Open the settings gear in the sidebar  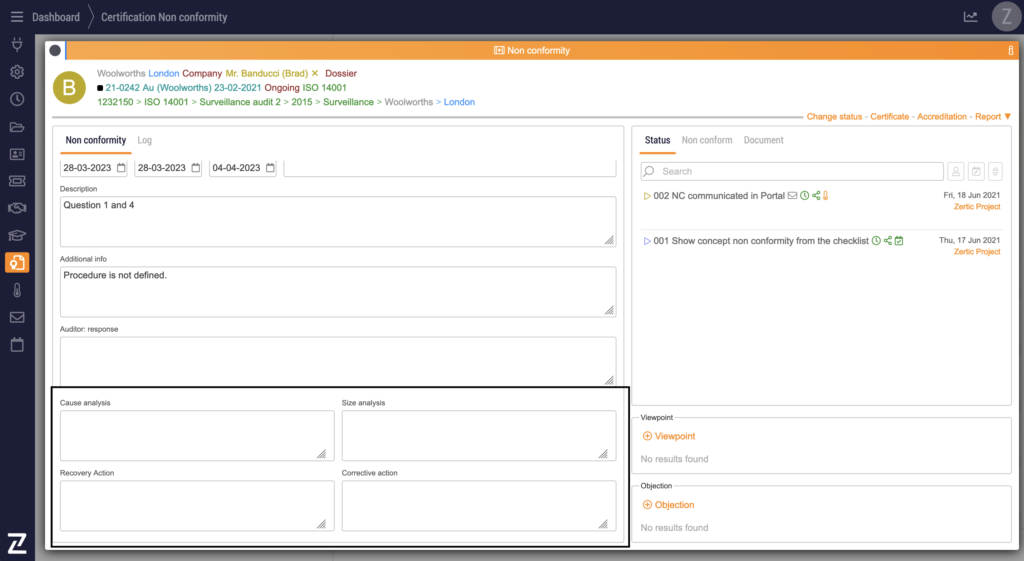pos(17,72)
